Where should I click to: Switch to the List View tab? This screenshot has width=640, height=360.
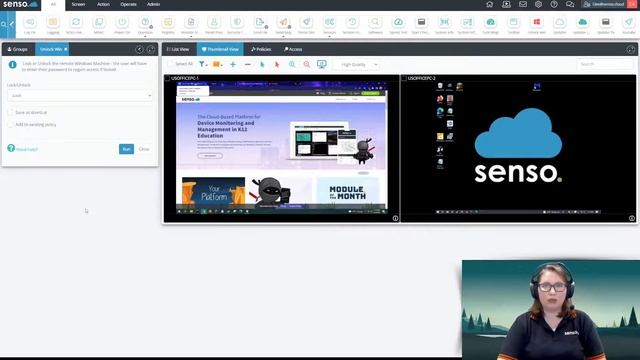178,49
